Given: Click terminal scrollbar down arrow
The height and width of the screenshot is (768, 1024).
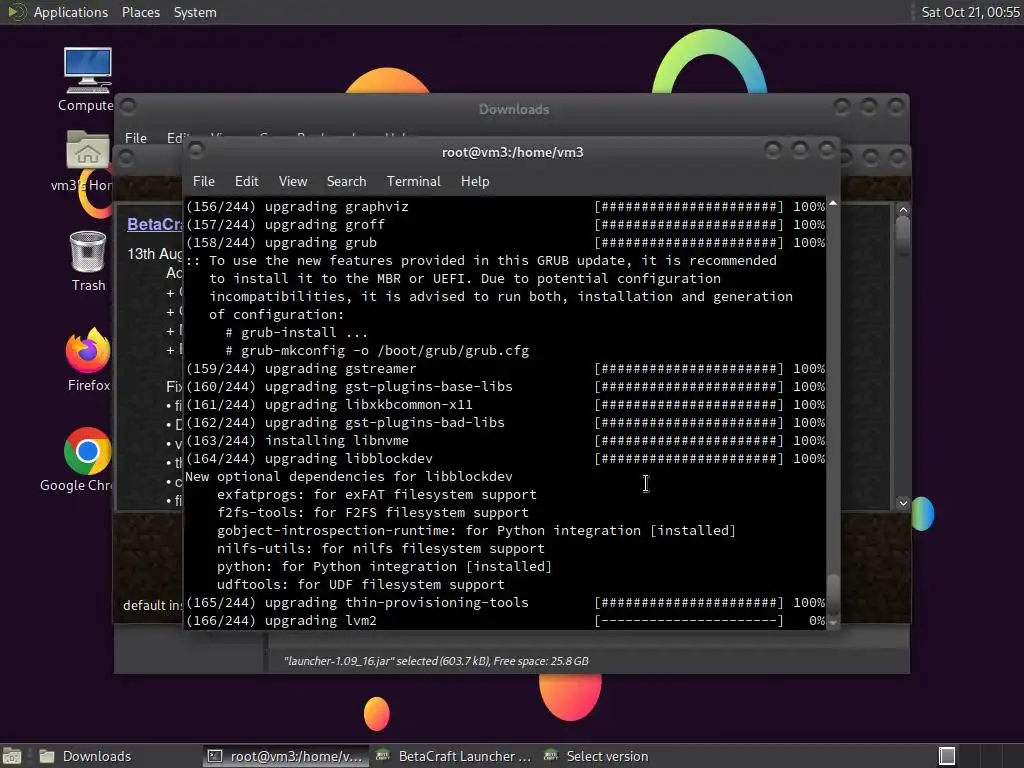Looking at the screenshot, I should [833, 623].
